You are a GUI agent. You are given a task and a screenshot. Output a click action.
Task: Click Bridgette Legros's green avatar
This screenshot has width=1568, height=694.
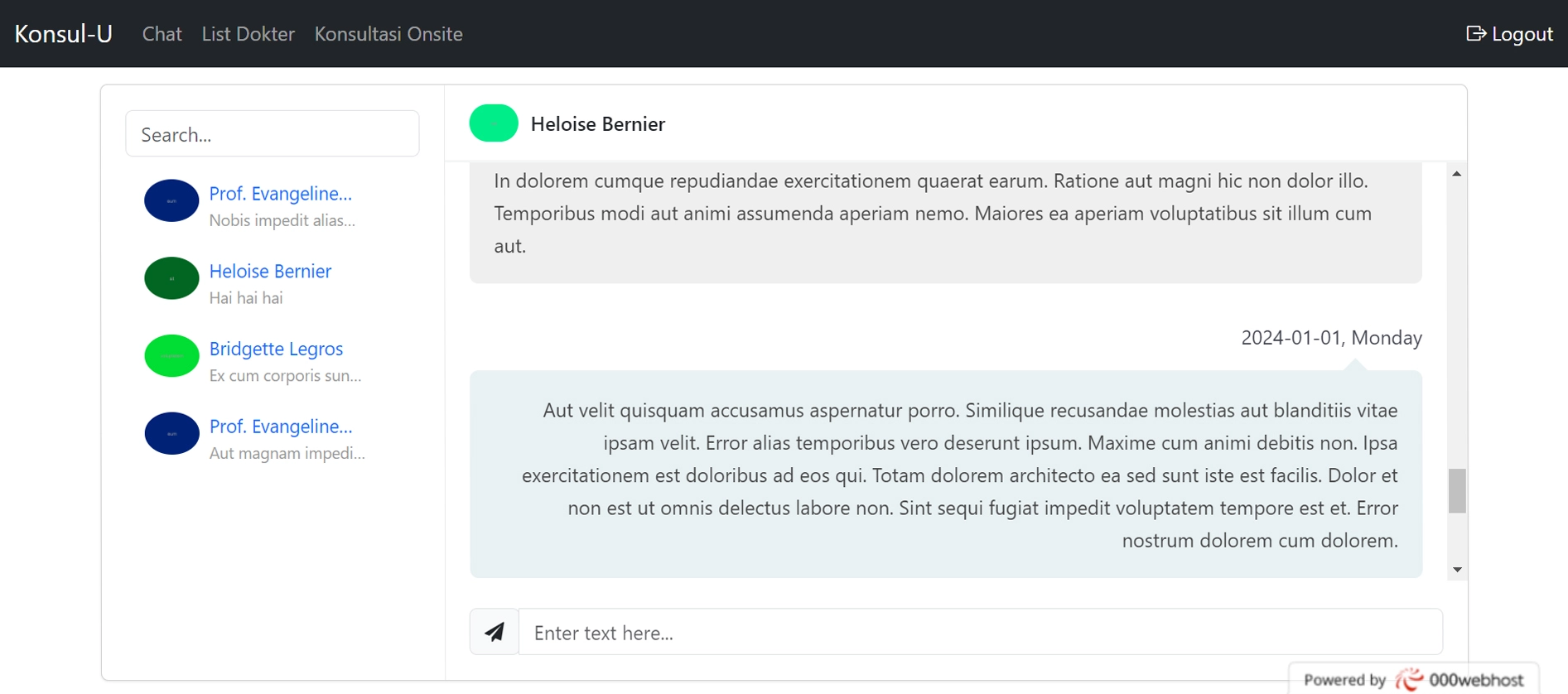pyautogui.click(x=171, y=355)
